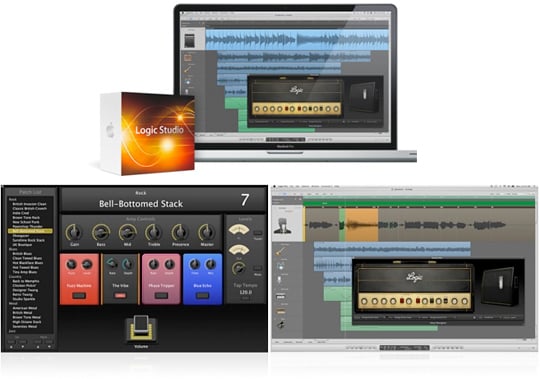Click the patch number 7 display
Screen dimensions: 540x379
pyautogui.click(x=245, y=200)
